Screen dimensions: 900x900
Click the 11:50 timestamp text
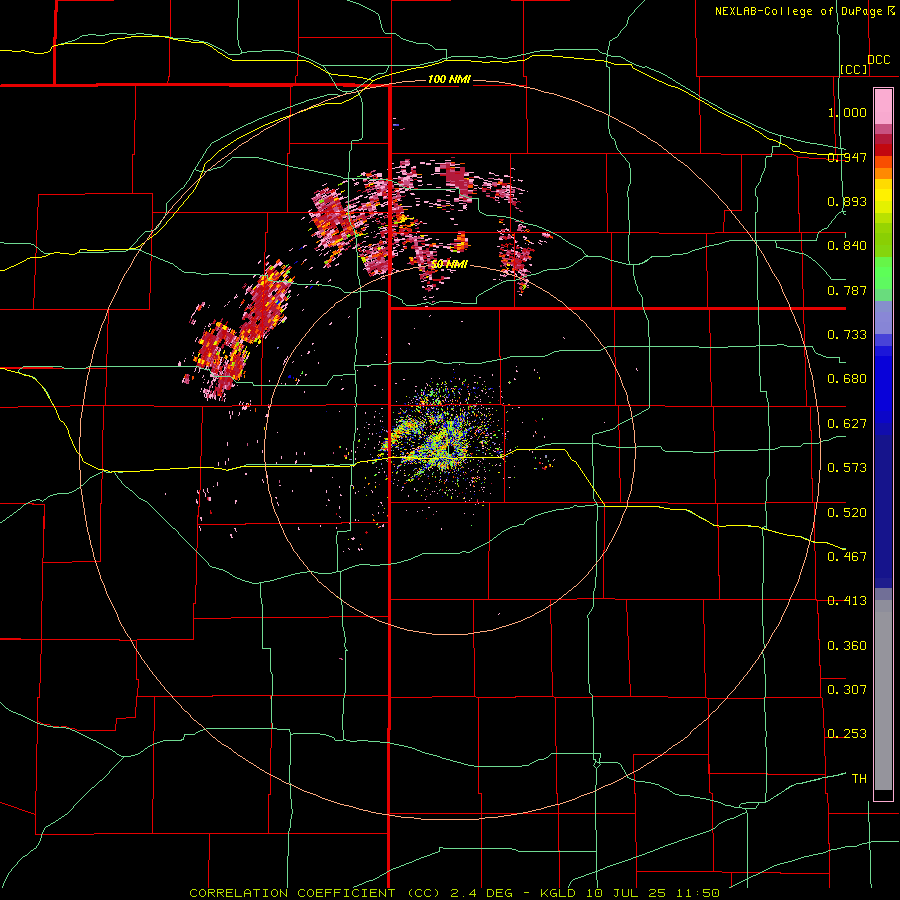[x=697, y=893]
